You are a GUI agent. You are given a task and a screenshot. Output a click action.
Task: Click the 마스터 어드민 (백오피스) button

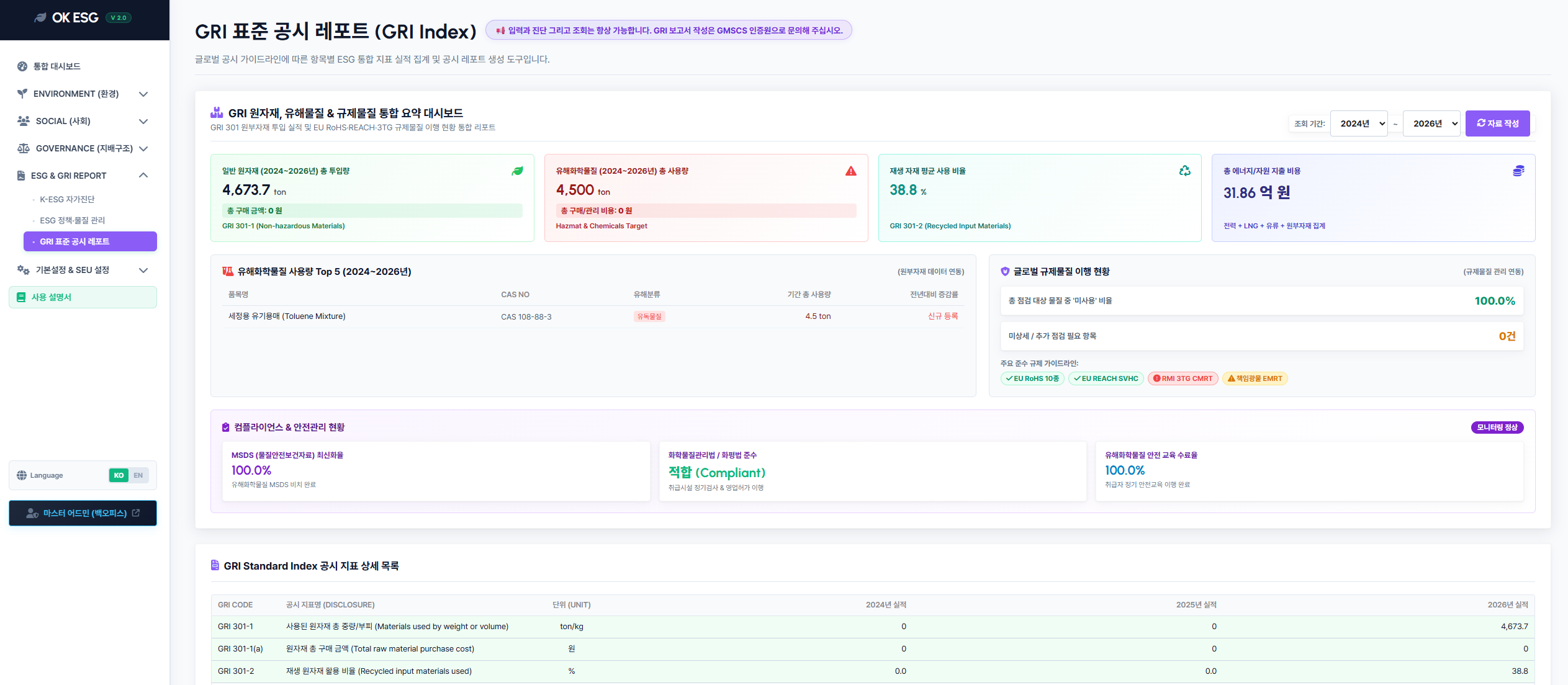pyautogui.click(x=83, y=513)
